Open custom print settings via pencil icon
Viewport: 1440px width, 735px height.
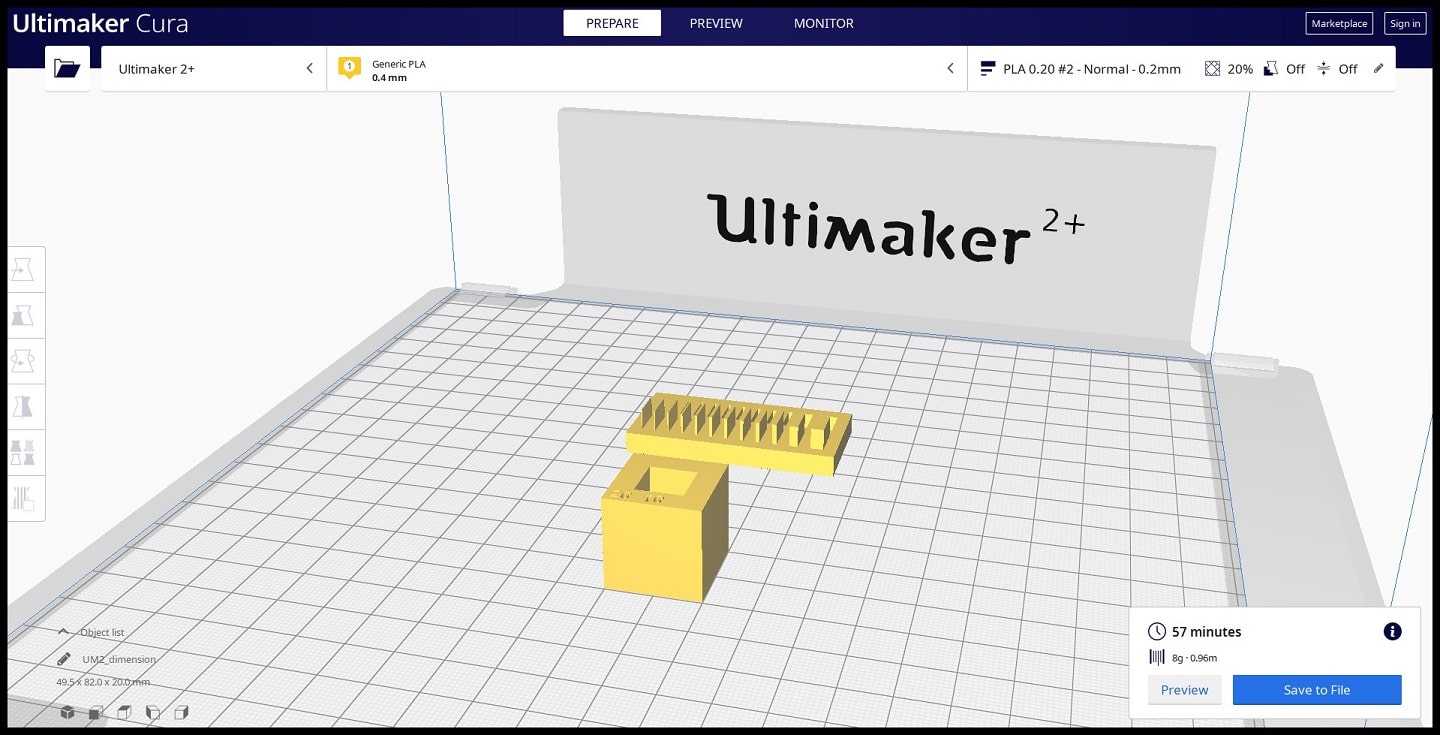tap(1379, 68)
